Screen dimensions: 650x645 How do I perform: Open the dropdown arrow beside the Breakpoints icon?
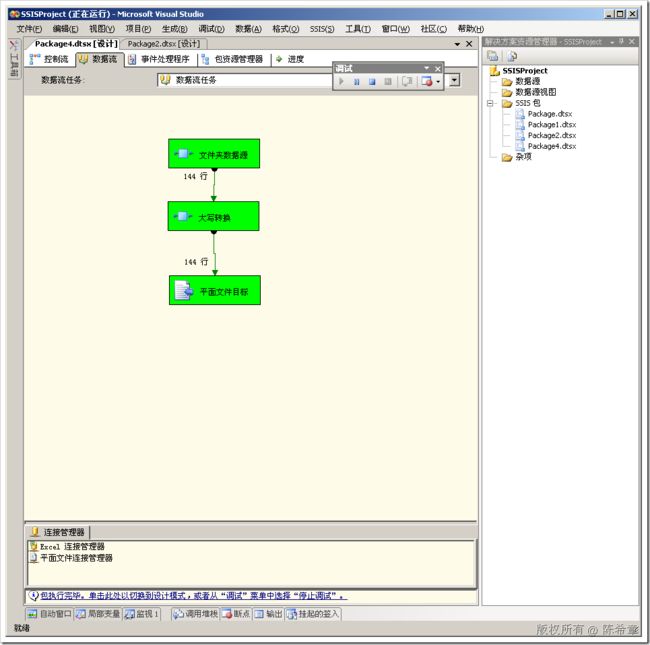438,82
